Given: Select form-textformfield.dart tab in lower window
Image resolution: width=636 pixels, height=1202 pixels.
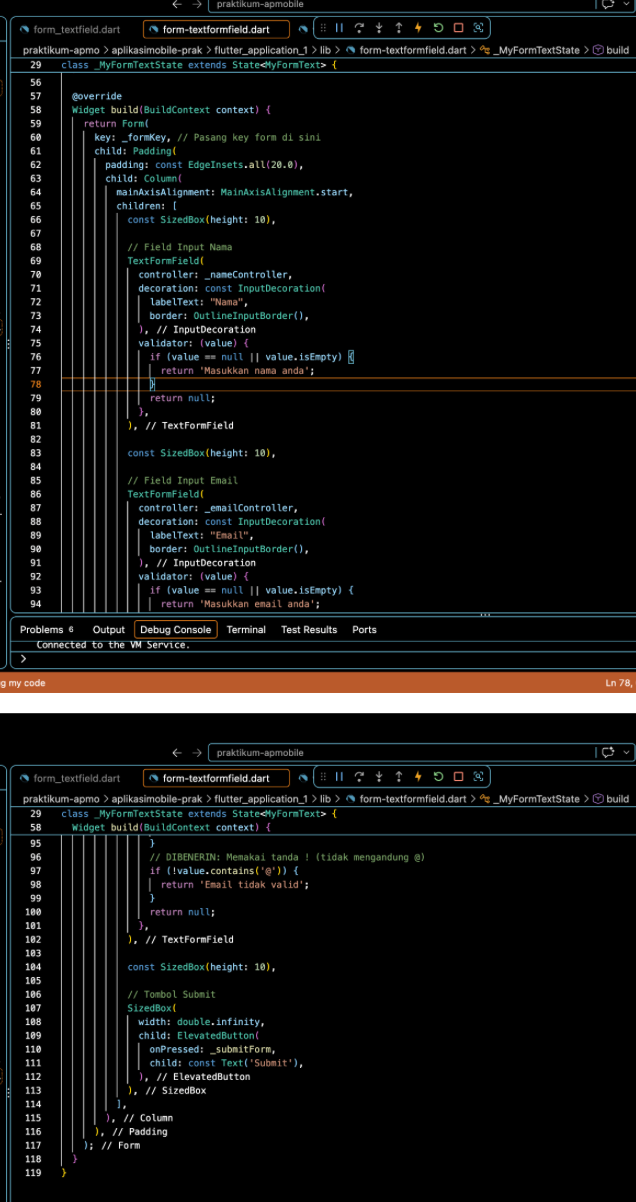Looking at the screenshot, I should point(216,777).
